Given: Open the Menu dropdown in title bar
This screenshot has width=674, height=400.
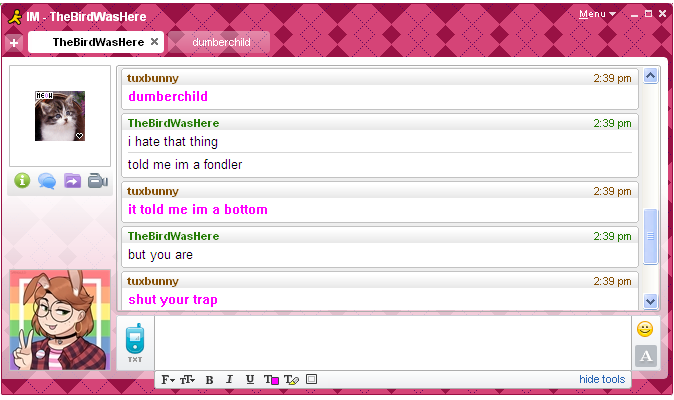Looking at the screenshot, I should (597, 14).
